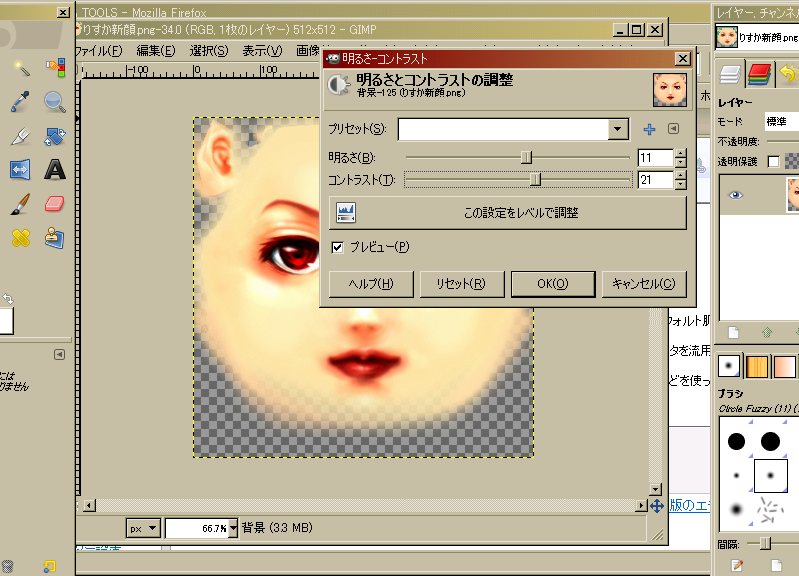Viewport: 799px width, 576px height.
Task: Click the edit settings as Levels button
Action: [x=508, y=213]
